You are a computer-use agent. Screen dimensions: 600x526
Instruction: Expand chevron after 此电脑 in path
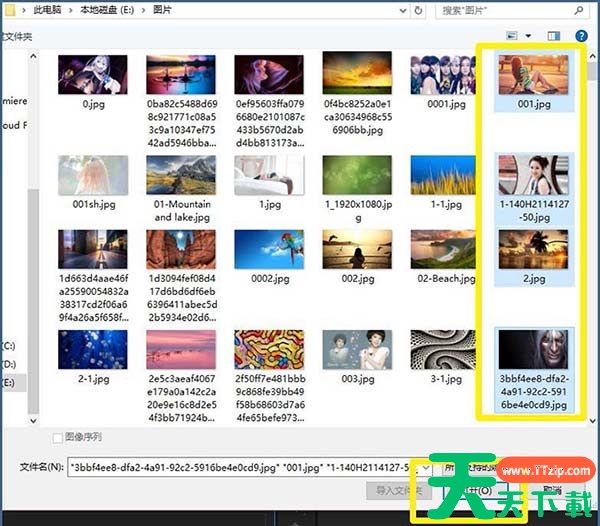[x=70, y=10]
